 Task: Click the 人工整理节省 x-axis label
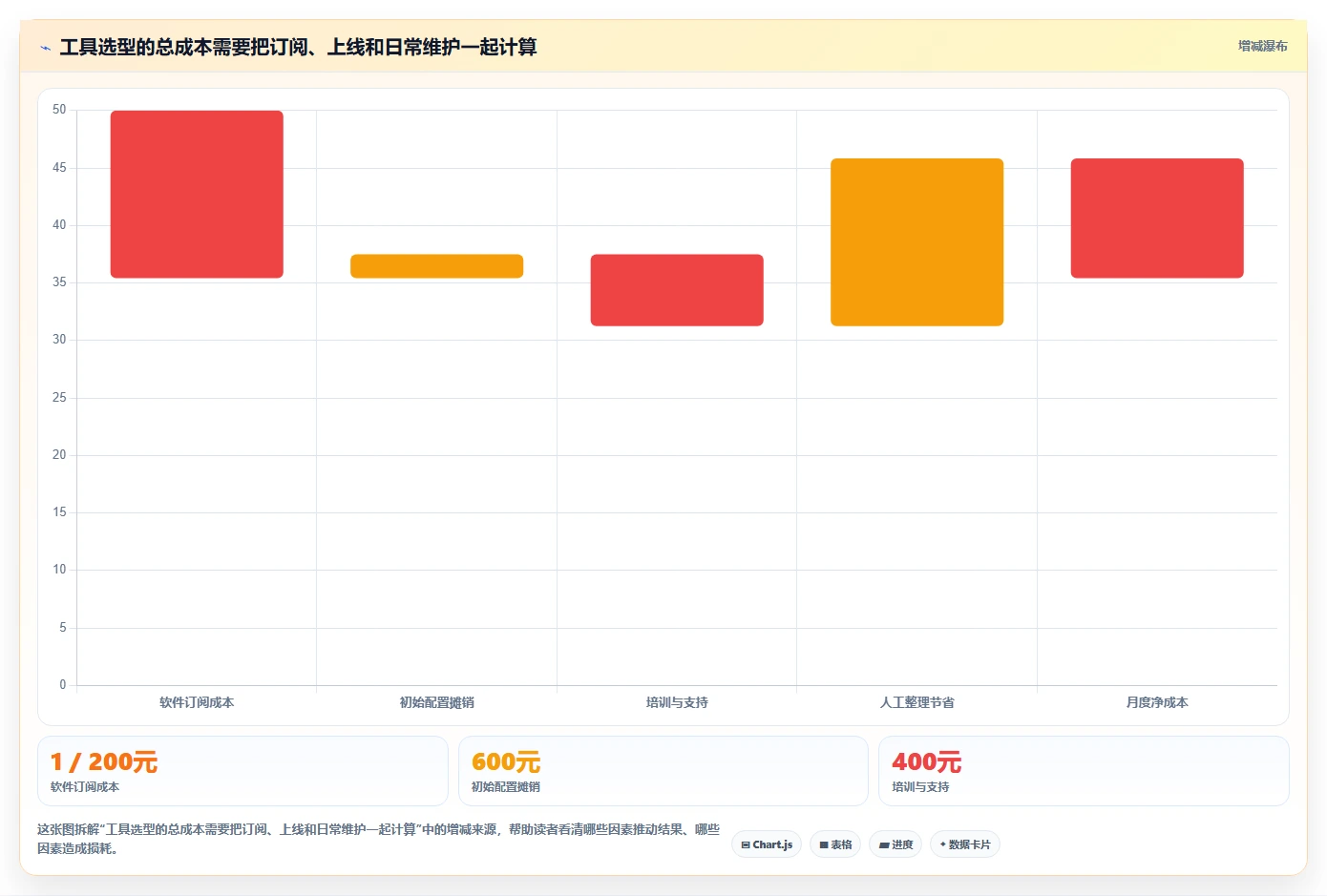click(x=916, y=702)
